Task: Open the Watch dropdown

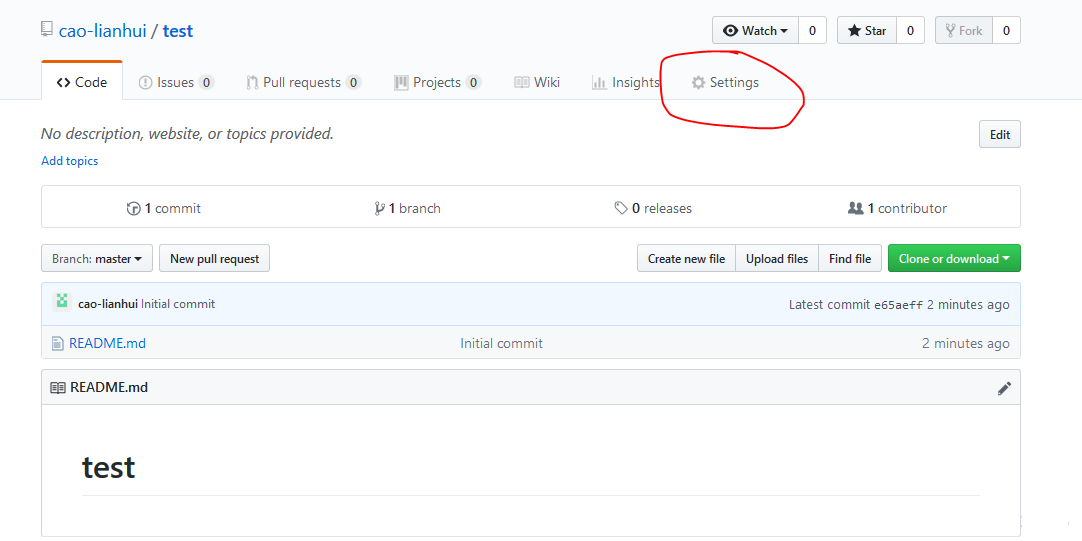Action: (x=756, y=30)
